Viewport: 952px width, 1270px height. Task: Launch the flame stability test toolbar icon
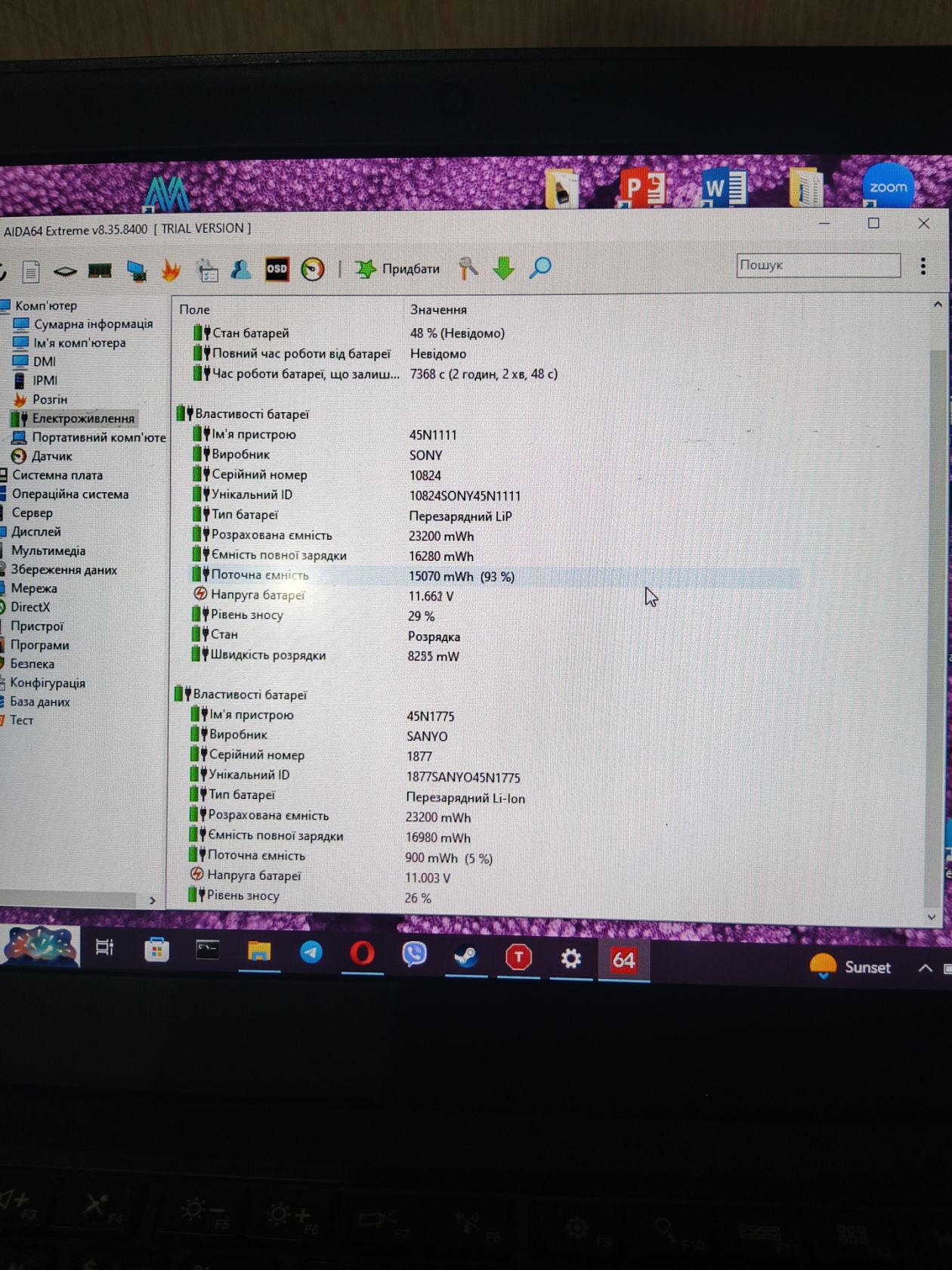[x=172, y=270]
